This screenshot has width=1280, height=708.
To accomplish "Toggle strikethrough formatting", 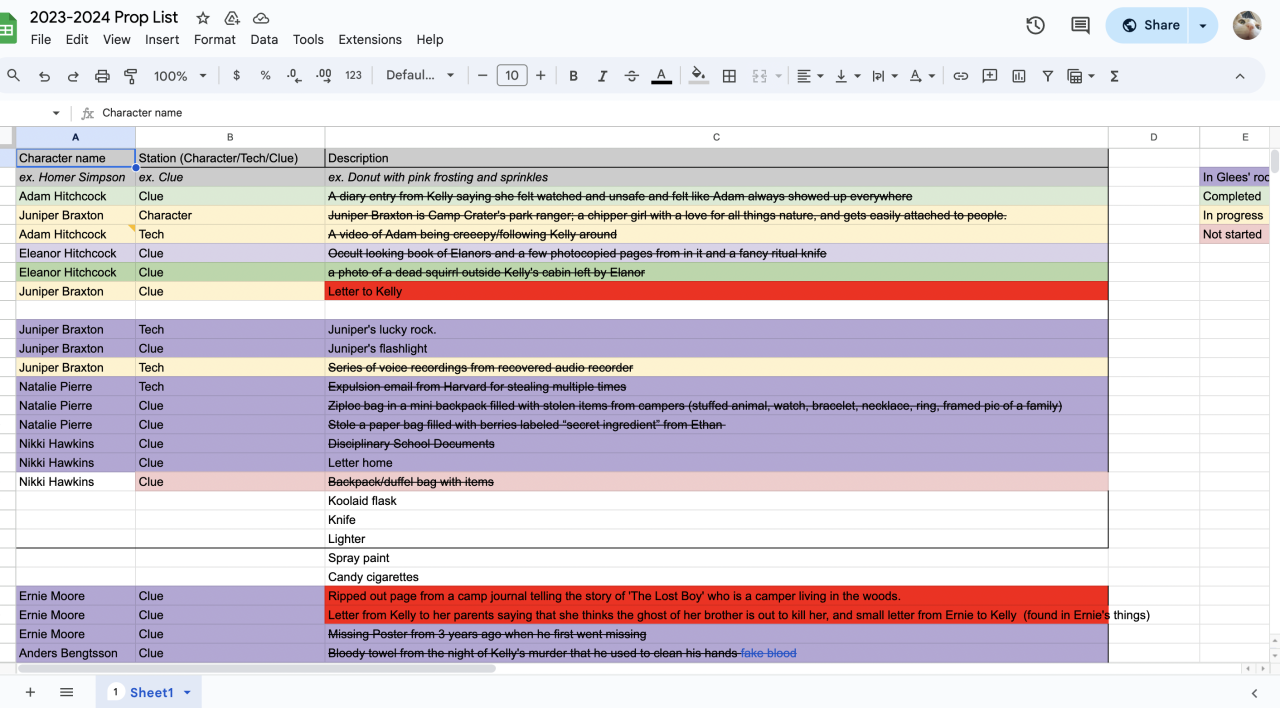I will pyautogui.click(x=631, y=76).
